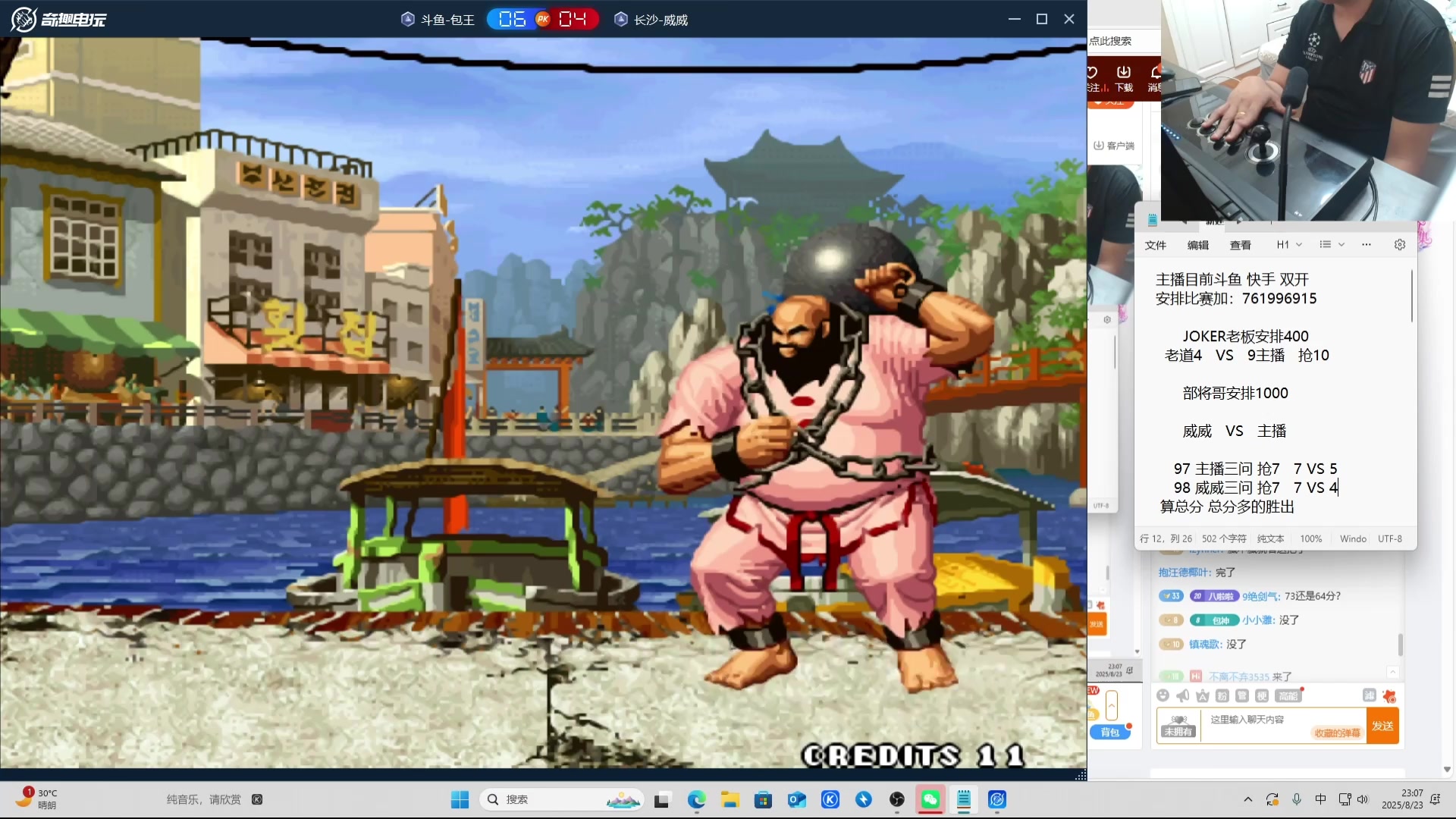
Task: Open Task View on the taskbar
Action: pos(662,799)
